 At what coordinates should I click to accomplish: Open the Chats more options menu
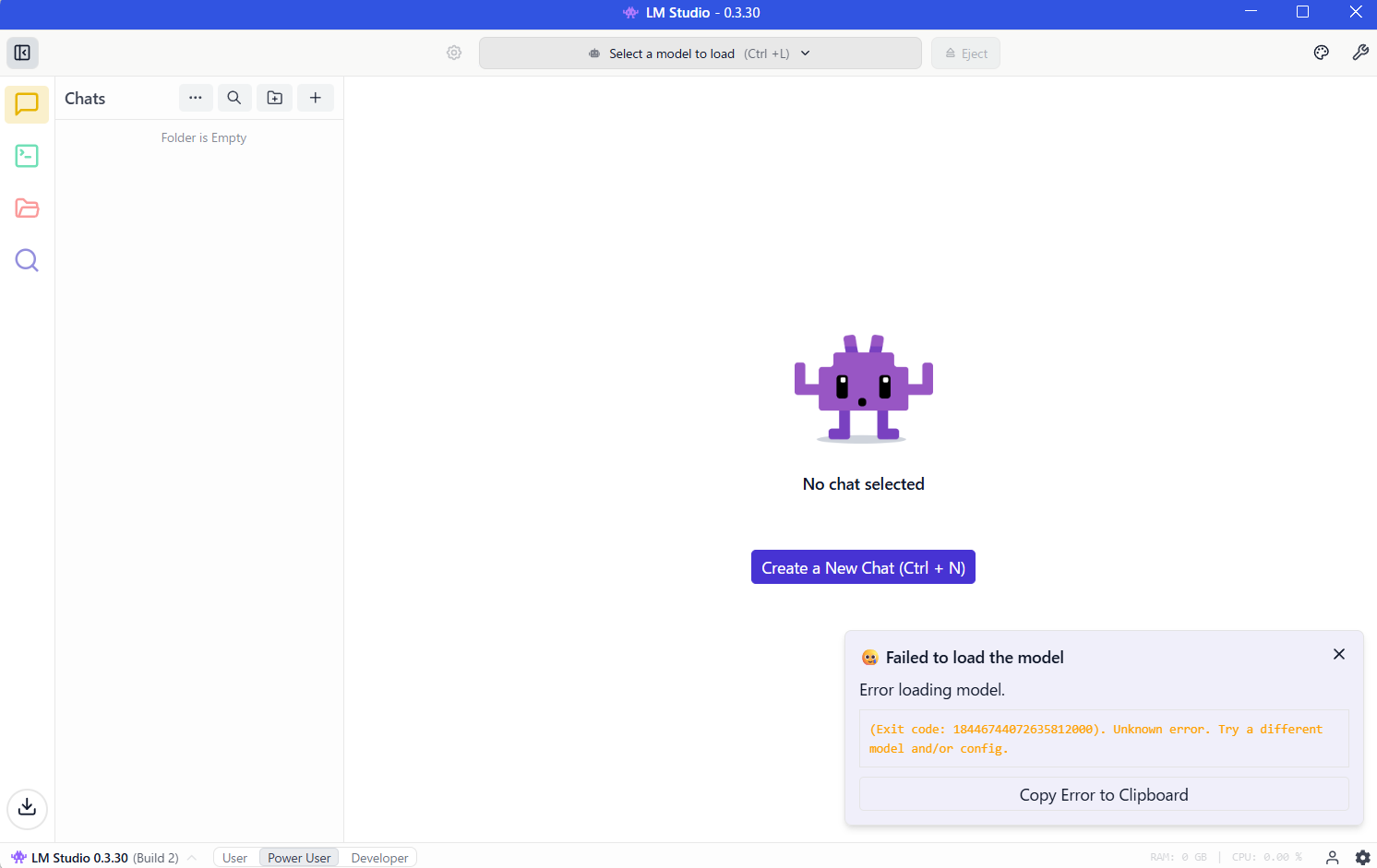(196, 98)
